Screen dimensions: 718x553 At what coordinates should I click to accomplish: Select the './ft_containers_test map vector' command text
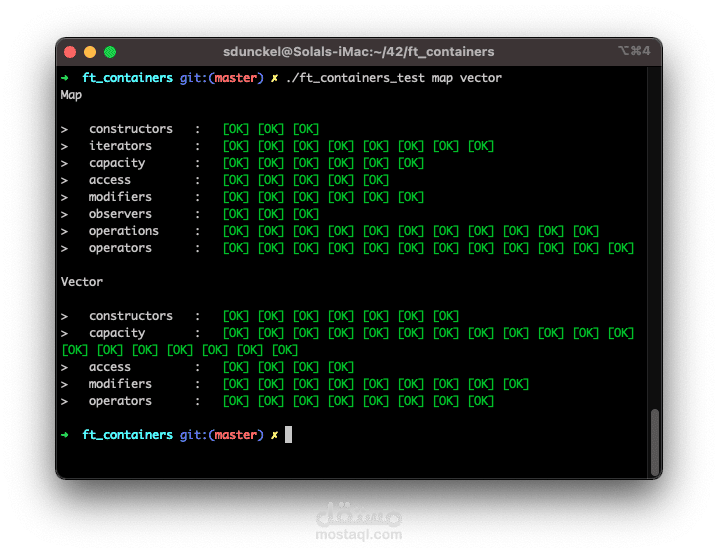pos(394,78)
